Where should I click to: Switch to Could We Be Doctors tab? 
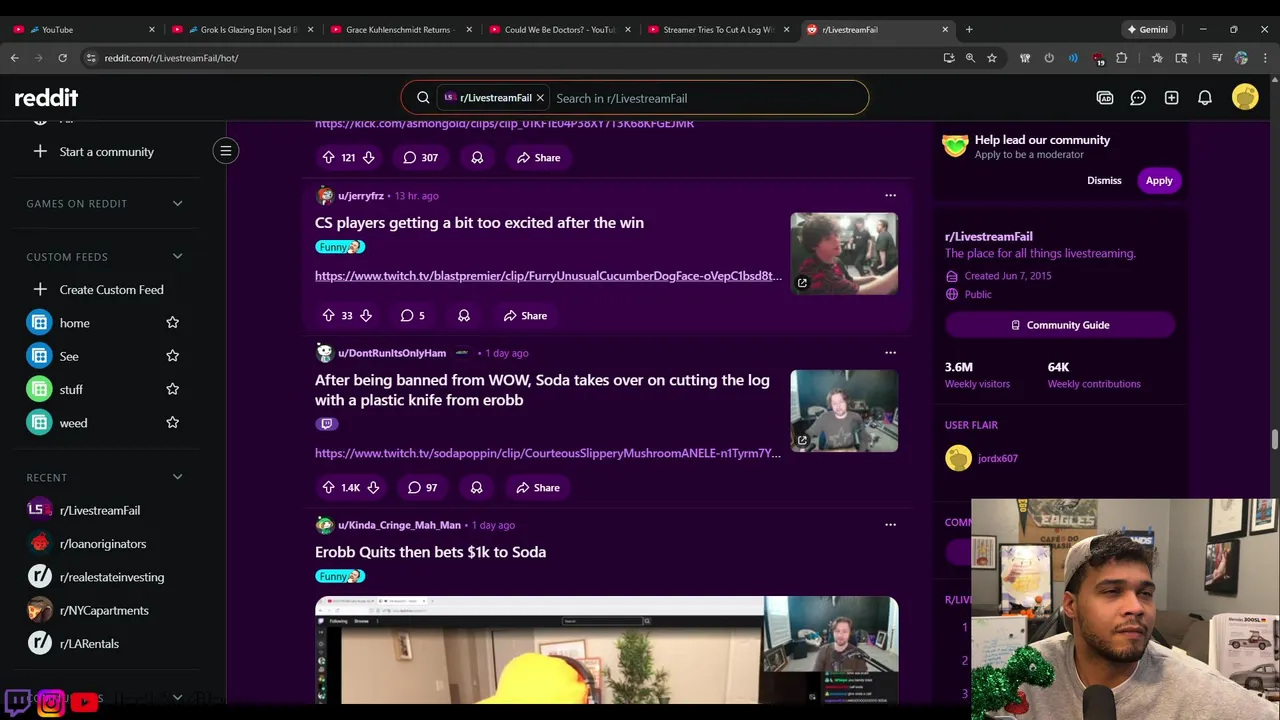[561, 29]
